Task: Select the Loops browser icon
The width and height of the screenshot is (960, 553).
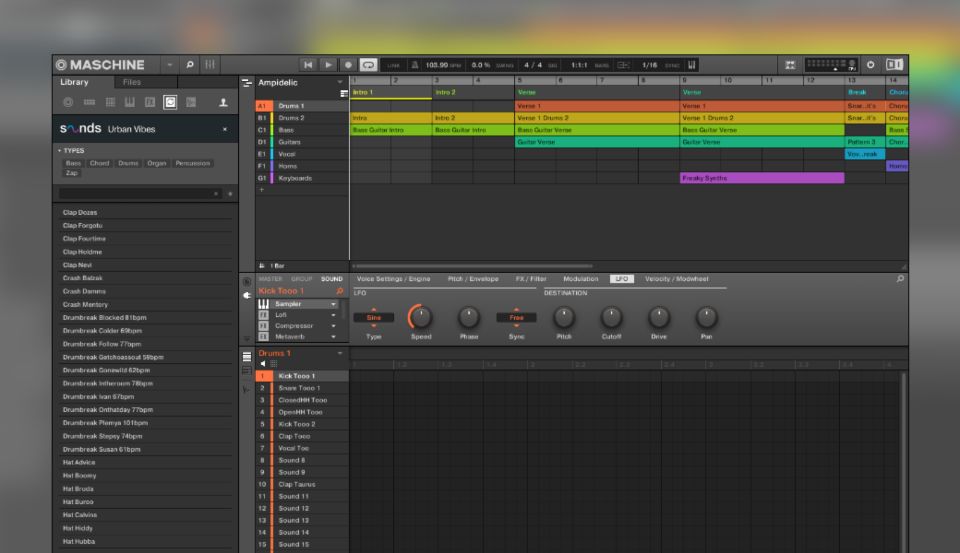Action: (x=170, y=102)
